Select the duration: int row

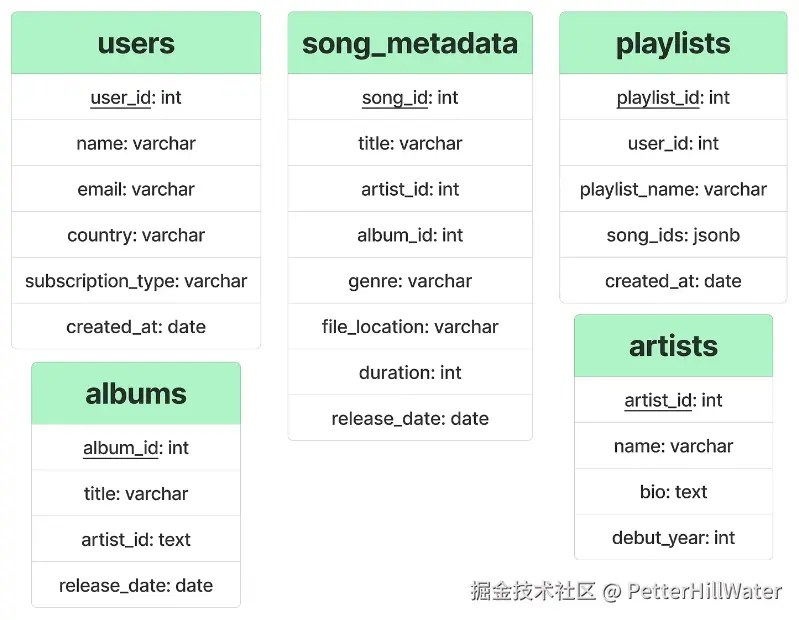coord(410,372)
